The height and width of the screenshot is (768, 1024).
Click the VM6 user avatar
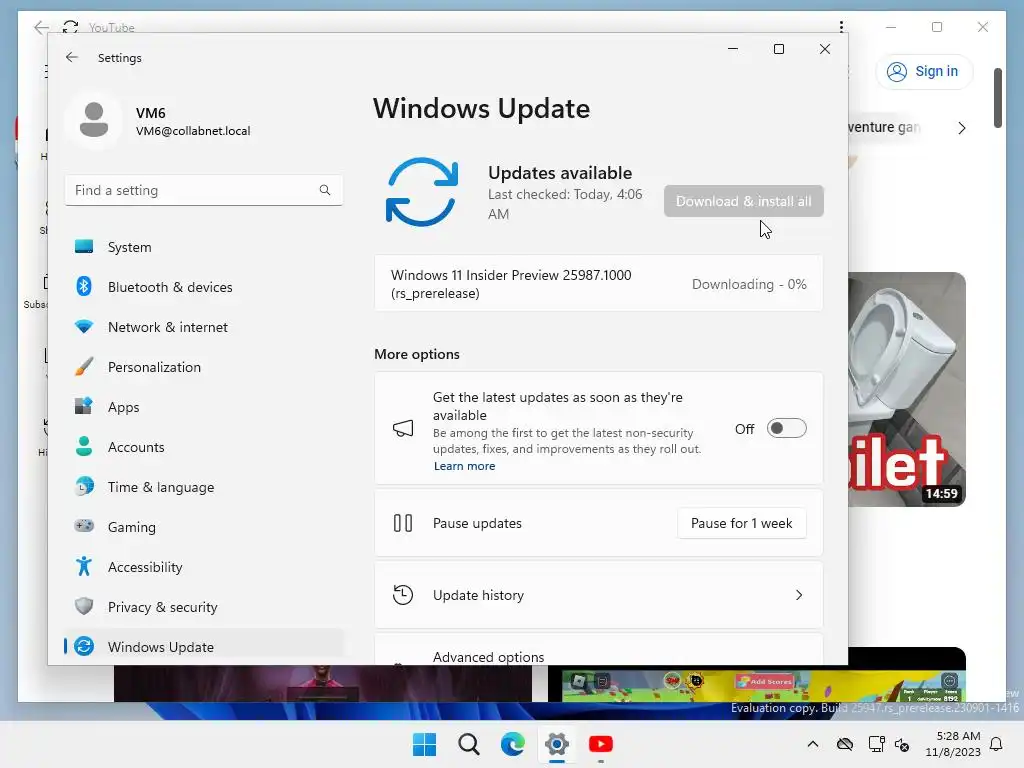(94, 120)
